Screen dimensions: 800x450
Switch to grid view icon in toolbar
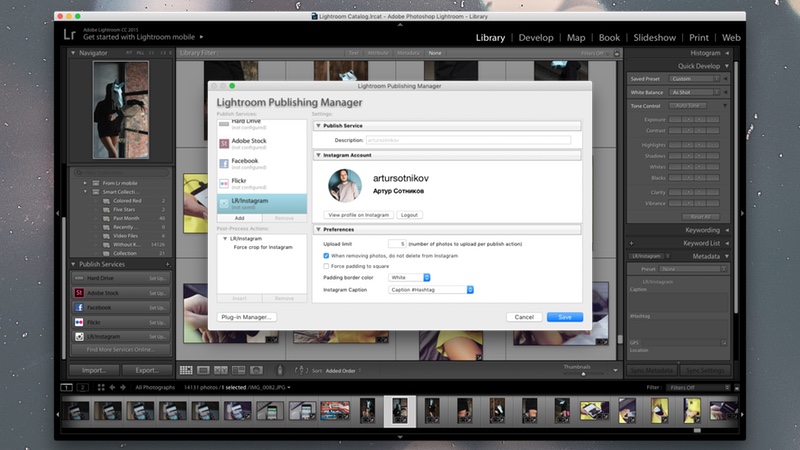(185, 370)
